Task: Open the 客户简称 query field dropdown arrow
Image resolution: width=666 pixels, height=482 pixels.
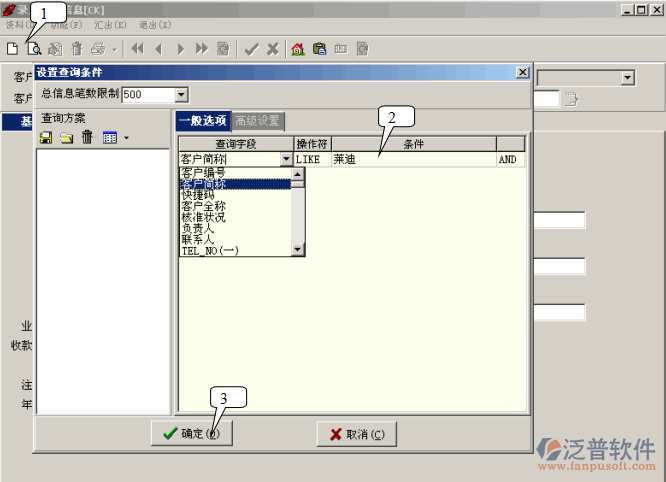Action: click(x=286, y=159)
